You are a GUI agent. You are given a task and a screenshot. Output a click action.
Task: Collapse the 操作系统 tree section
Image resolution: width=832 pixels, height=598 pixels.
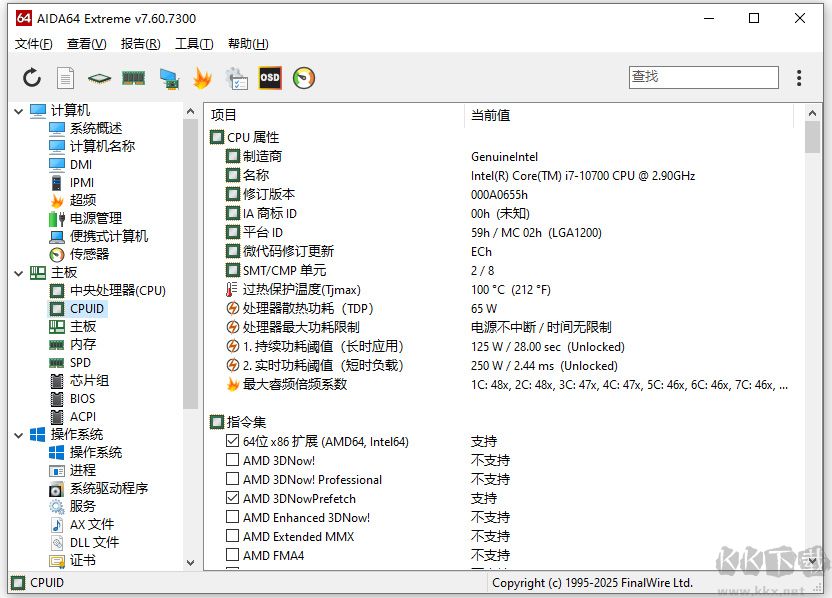19,434
